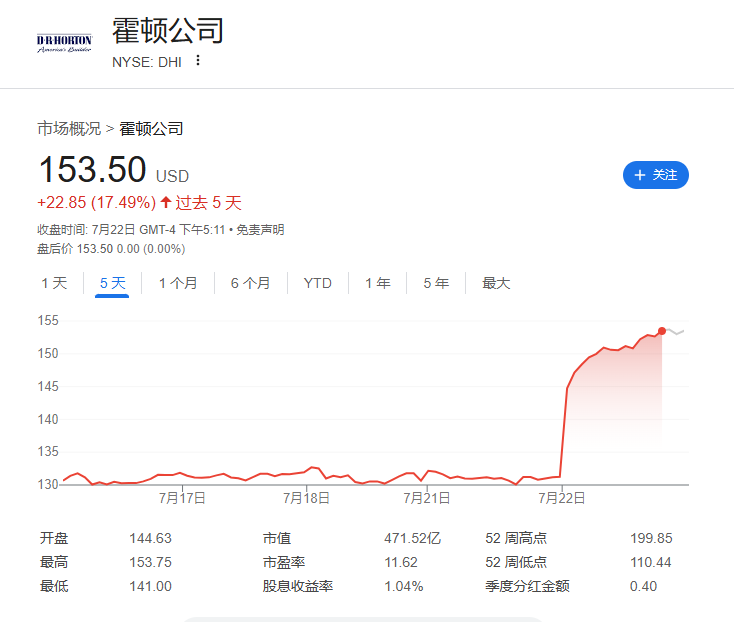Switch chart to 1 年 range

point(378,283)
